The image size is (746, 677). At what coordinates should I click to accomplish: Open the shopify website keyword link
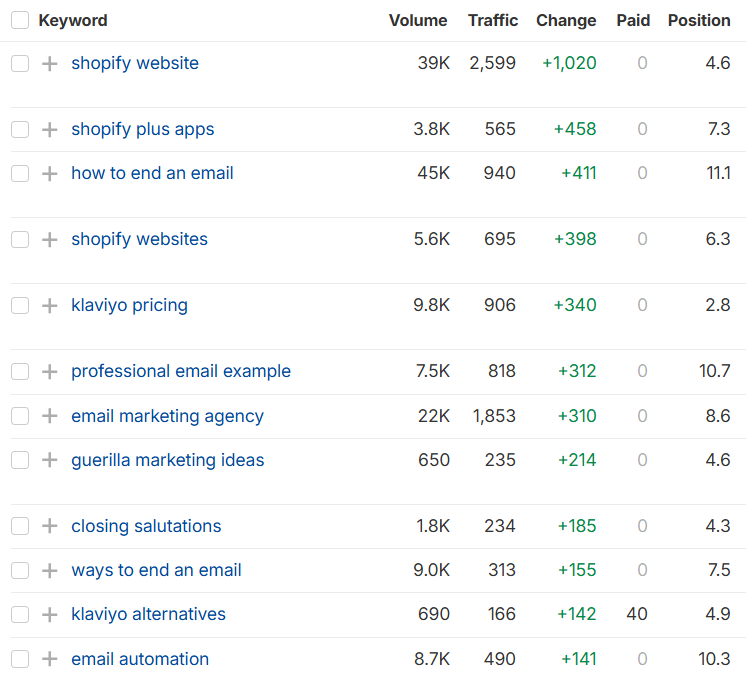pos(135,63)
